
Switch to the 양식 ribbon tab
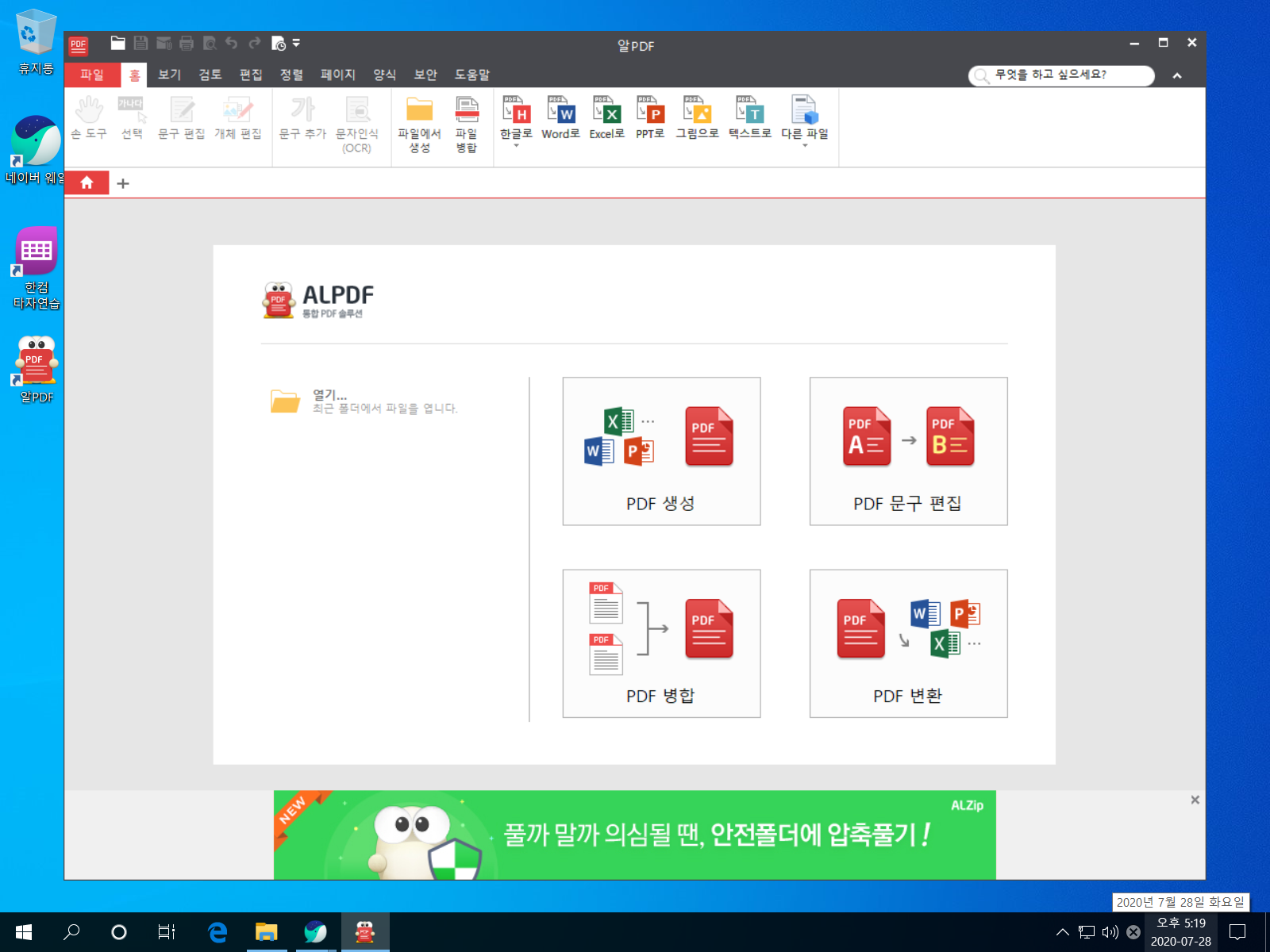pyautogui.click(x=384, y=75)
